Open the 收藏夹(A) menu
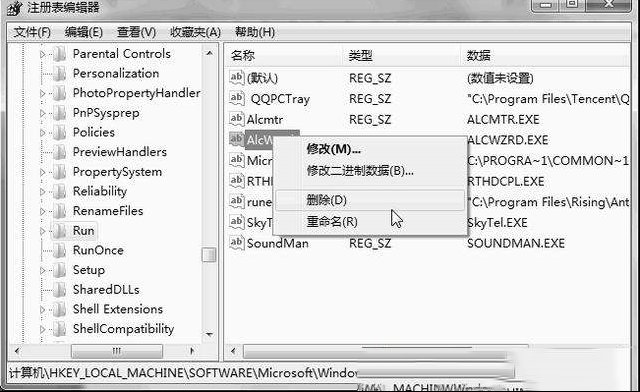 tap(196, 32)
